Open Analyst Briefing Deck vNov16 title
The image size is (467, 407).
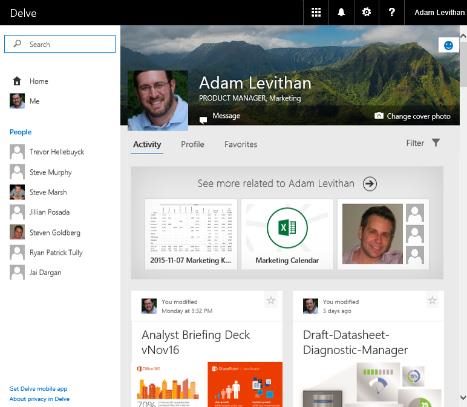coord(196,342)
